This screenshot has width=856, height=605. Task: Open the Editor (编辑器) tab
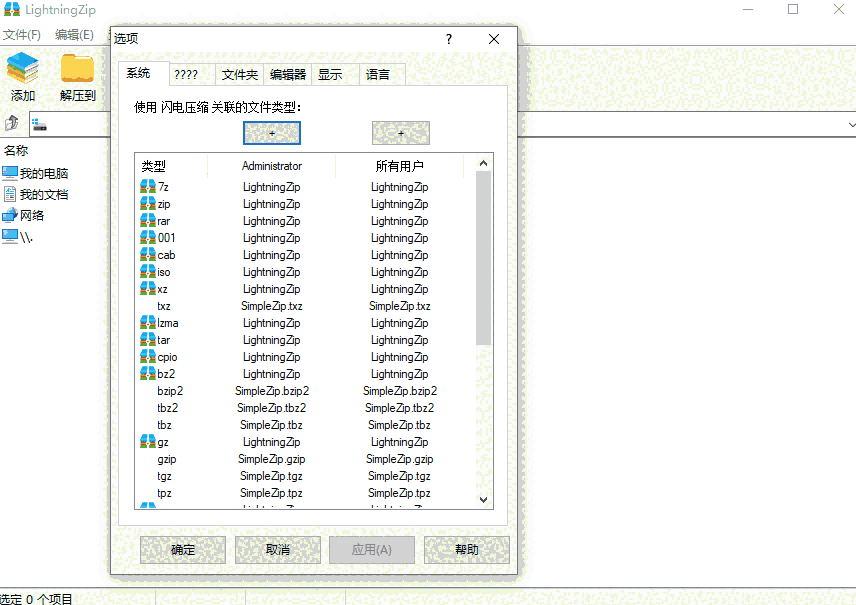[288, 75]
